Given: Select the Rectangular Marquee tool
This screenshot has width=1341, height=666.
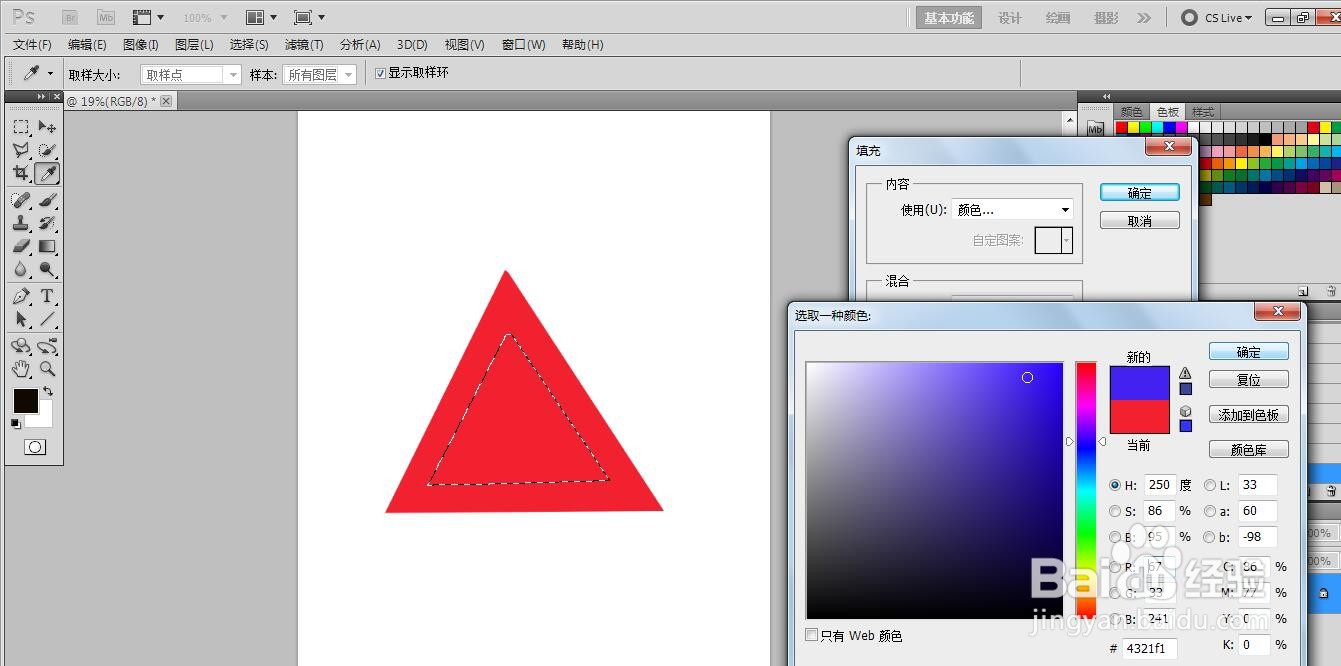Looking at the screenshot, I should (21, 127).
